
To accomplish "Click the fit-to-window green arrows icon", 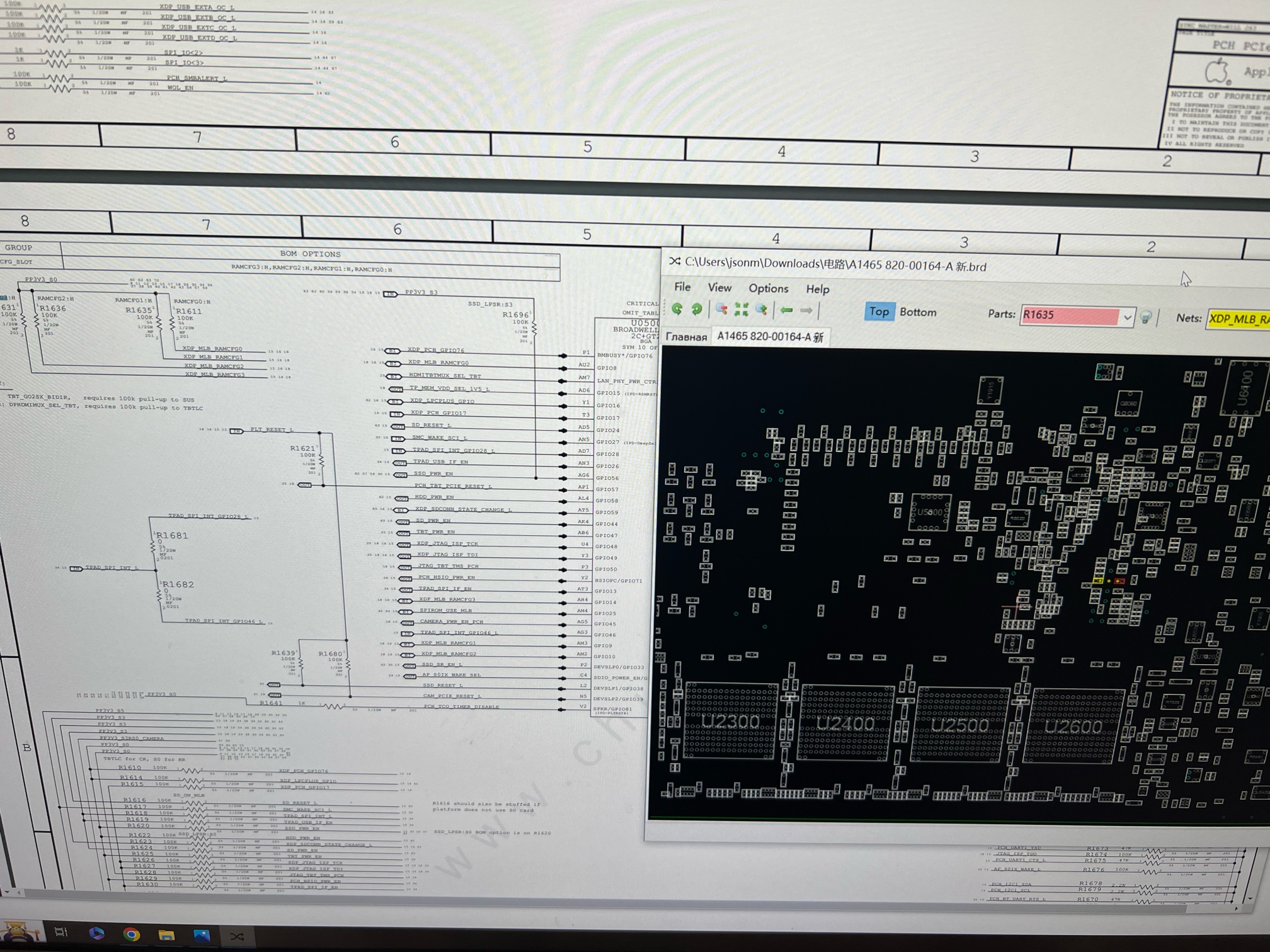I will (741, 309).
